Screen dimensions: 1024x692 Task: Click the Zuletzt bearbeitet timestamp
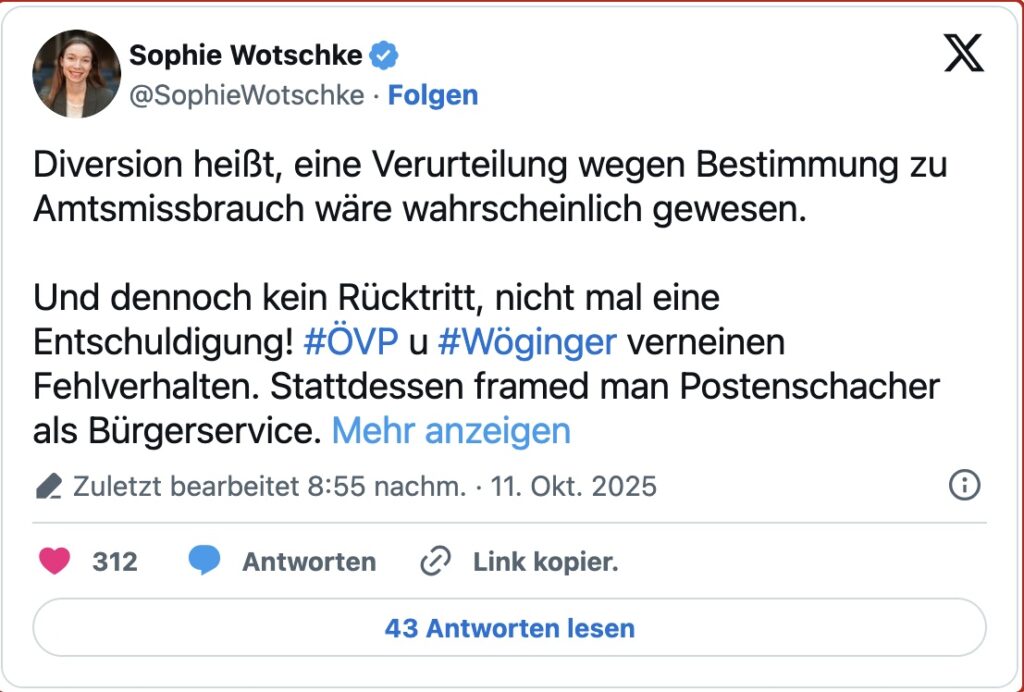pyautogui.click(x=365, y=487)
